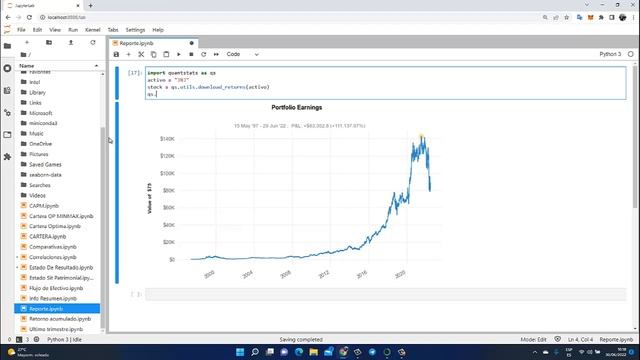Select the Correlaciones.ipynb file
The image size is (640, 360).
click(x=57, y=257)
